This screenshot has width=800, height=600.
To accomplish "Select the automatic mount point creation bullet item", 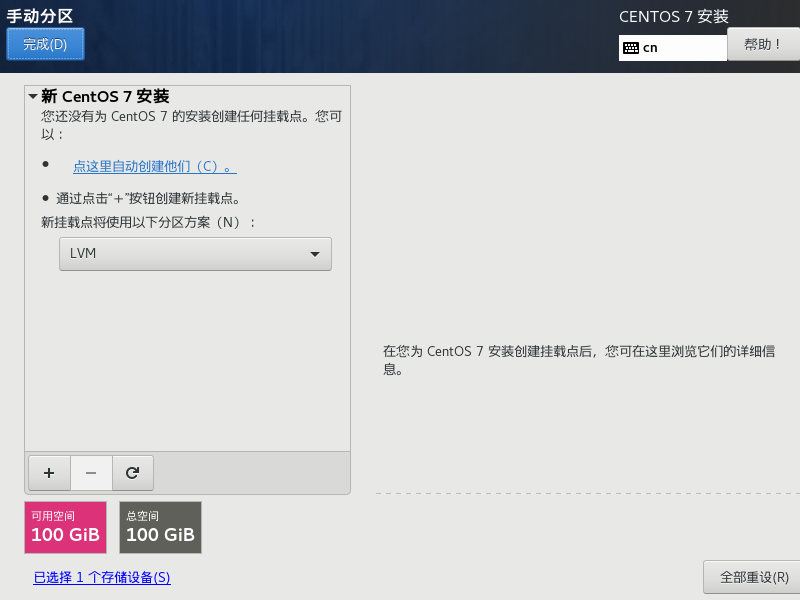I will (154, 166).
